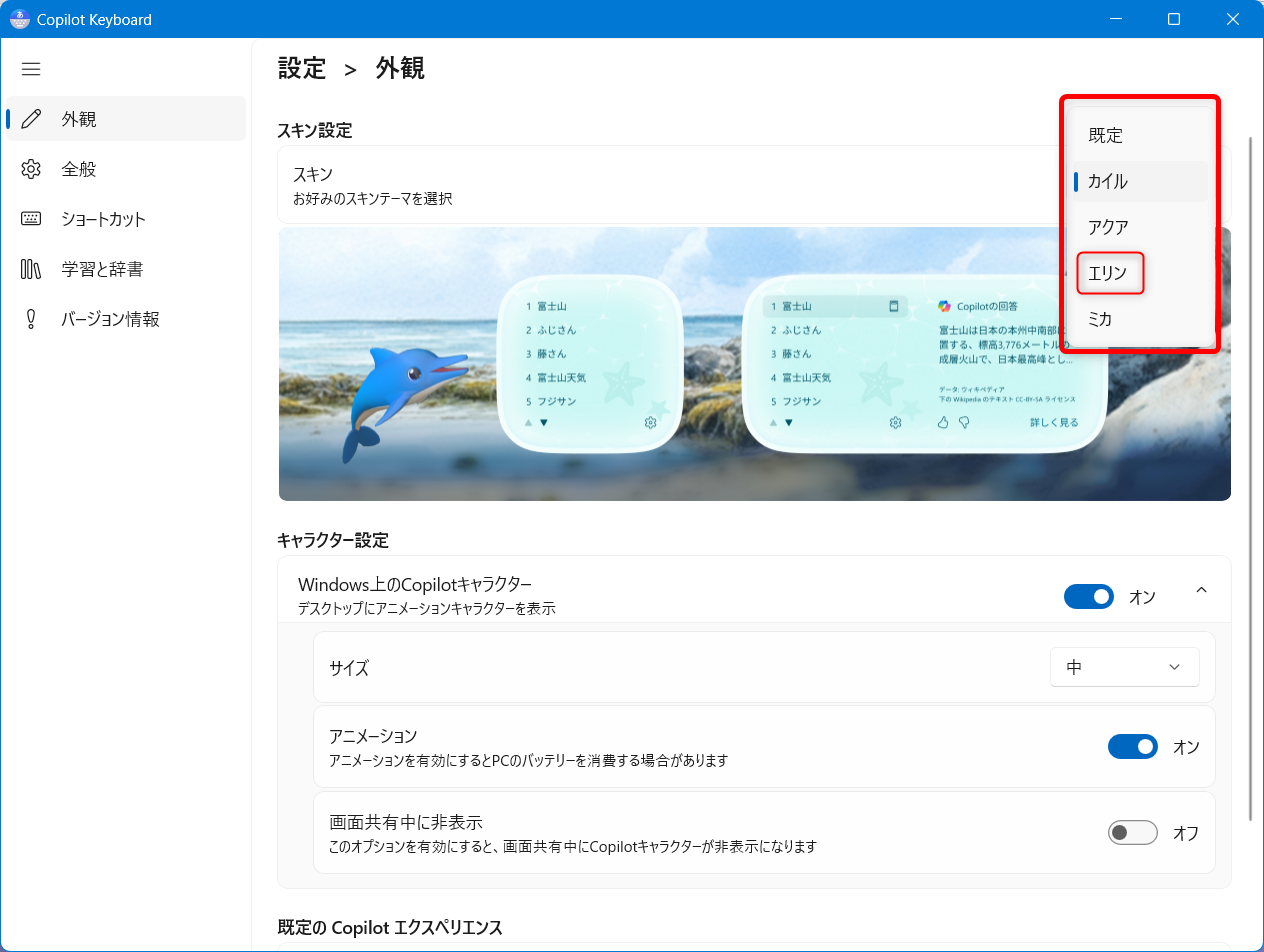
Task: Select カイル in the skin dropdown list
Action: 1141,181
